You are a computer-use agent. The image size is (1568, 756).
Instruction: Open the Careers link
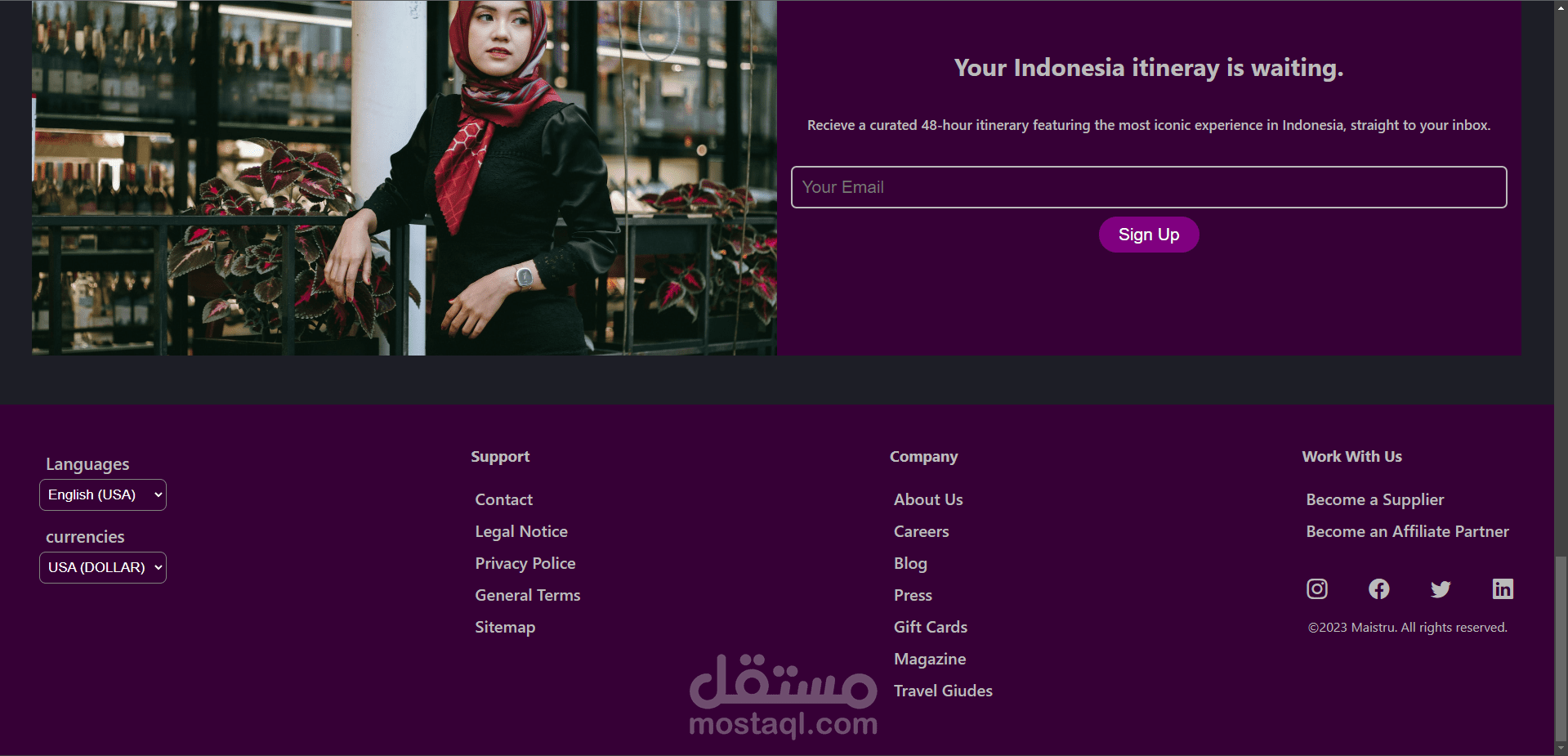[x=921, y=531]
